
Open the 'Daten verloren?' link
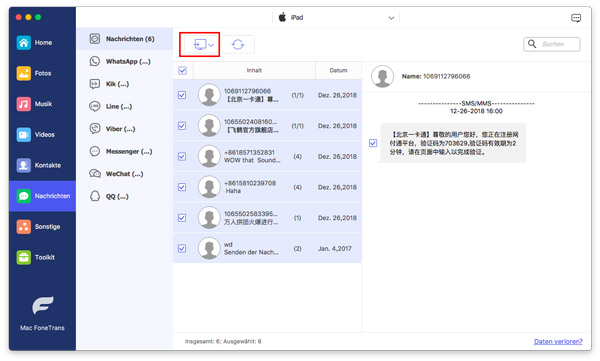(558, 341)
